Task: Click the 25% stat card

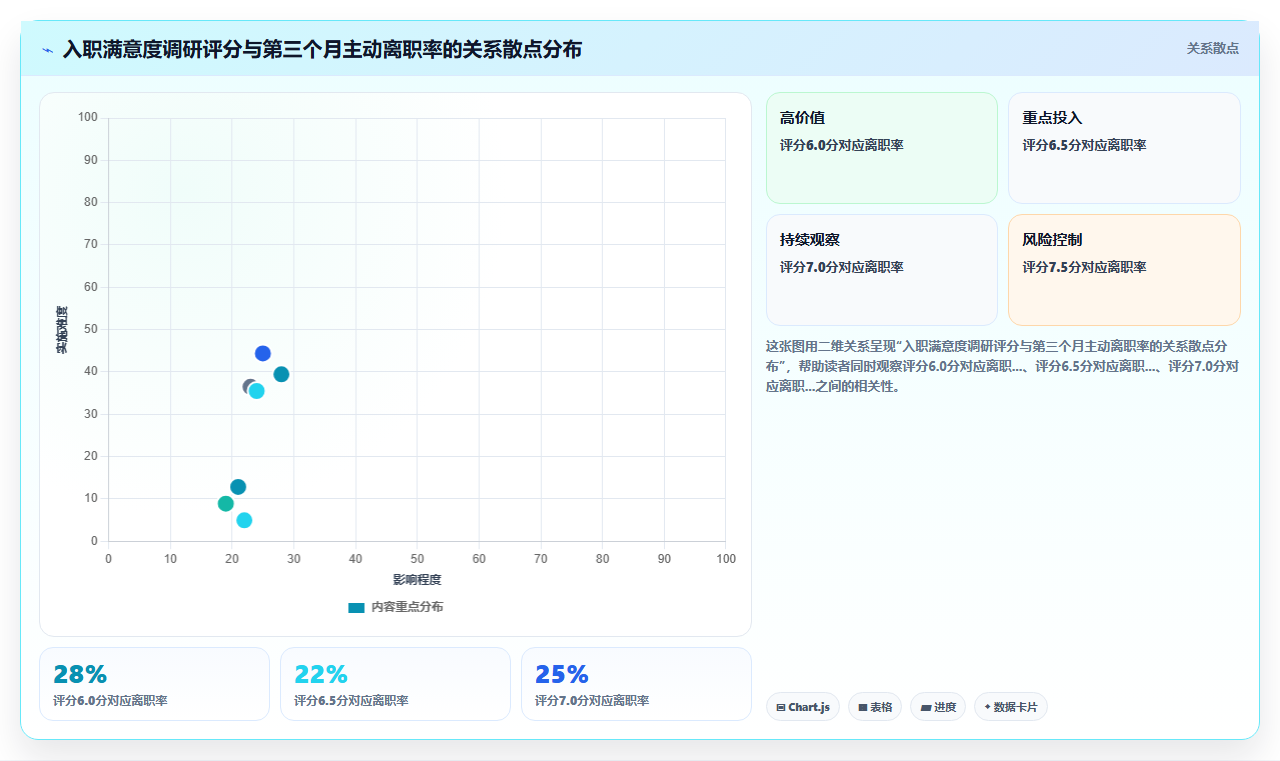Action: [636, 684]
